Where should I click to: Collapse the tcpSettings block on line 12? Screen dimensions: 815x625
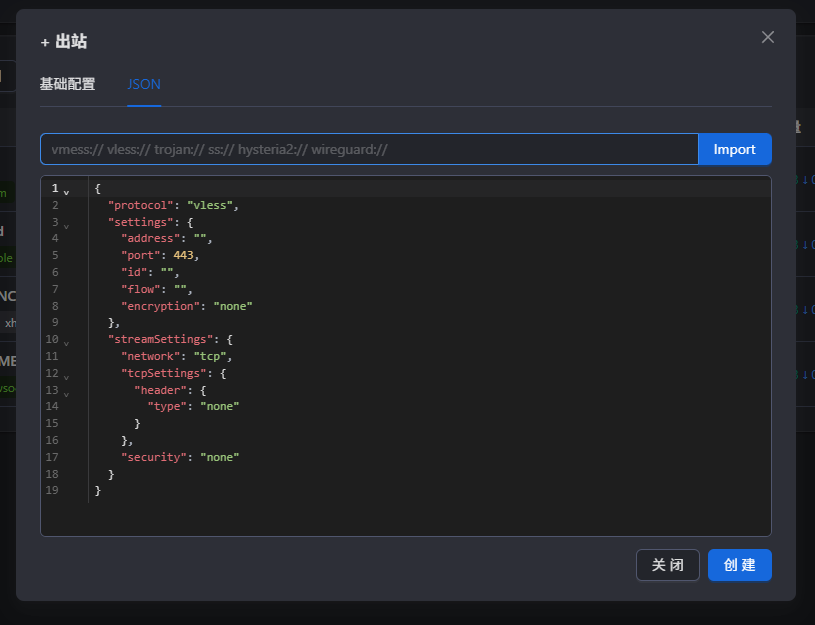pyautogui.click(x=67, y=377)
